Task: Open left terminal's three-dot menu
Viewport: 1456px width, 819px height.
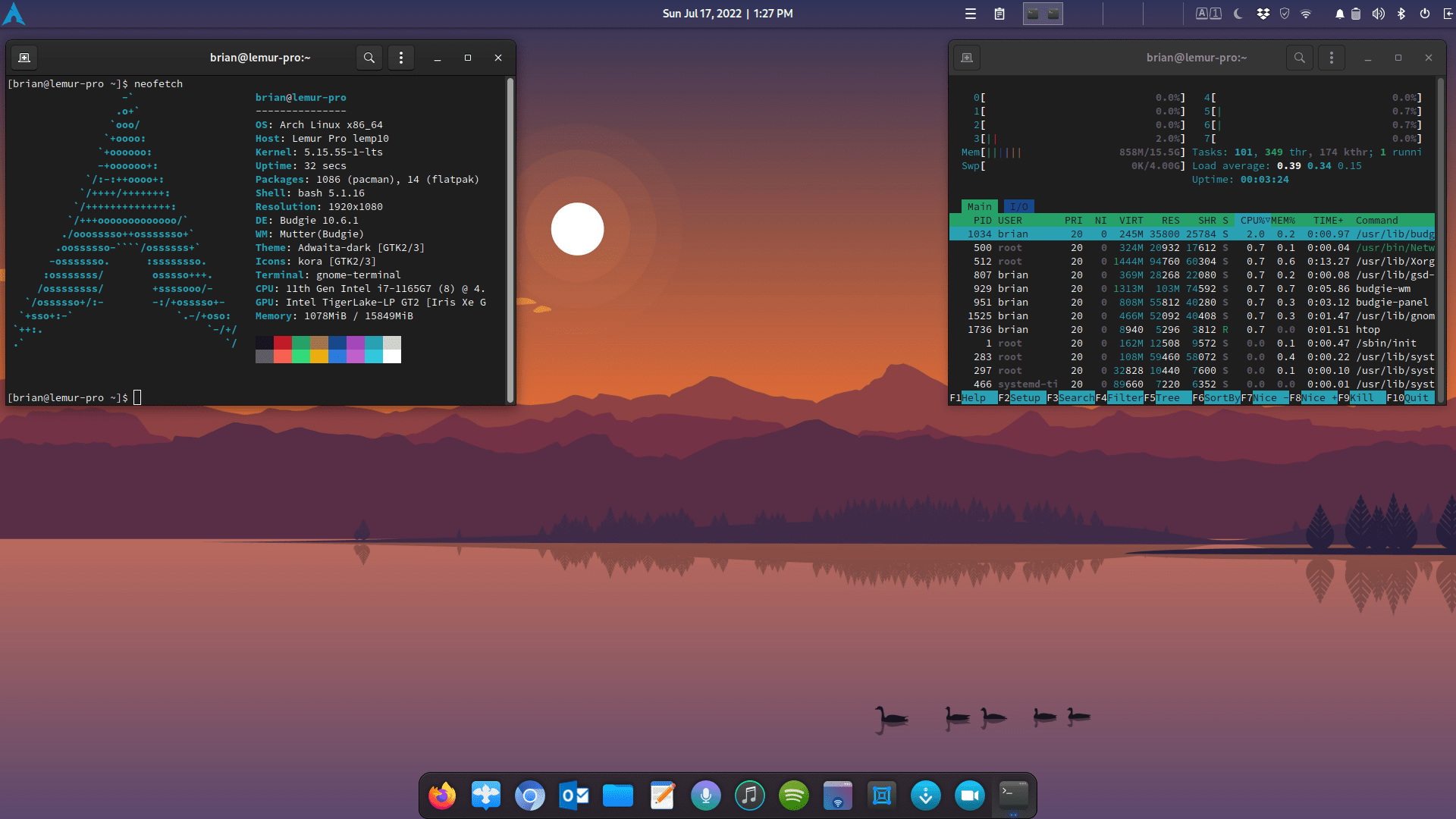Action: click(x=401, y=58)
